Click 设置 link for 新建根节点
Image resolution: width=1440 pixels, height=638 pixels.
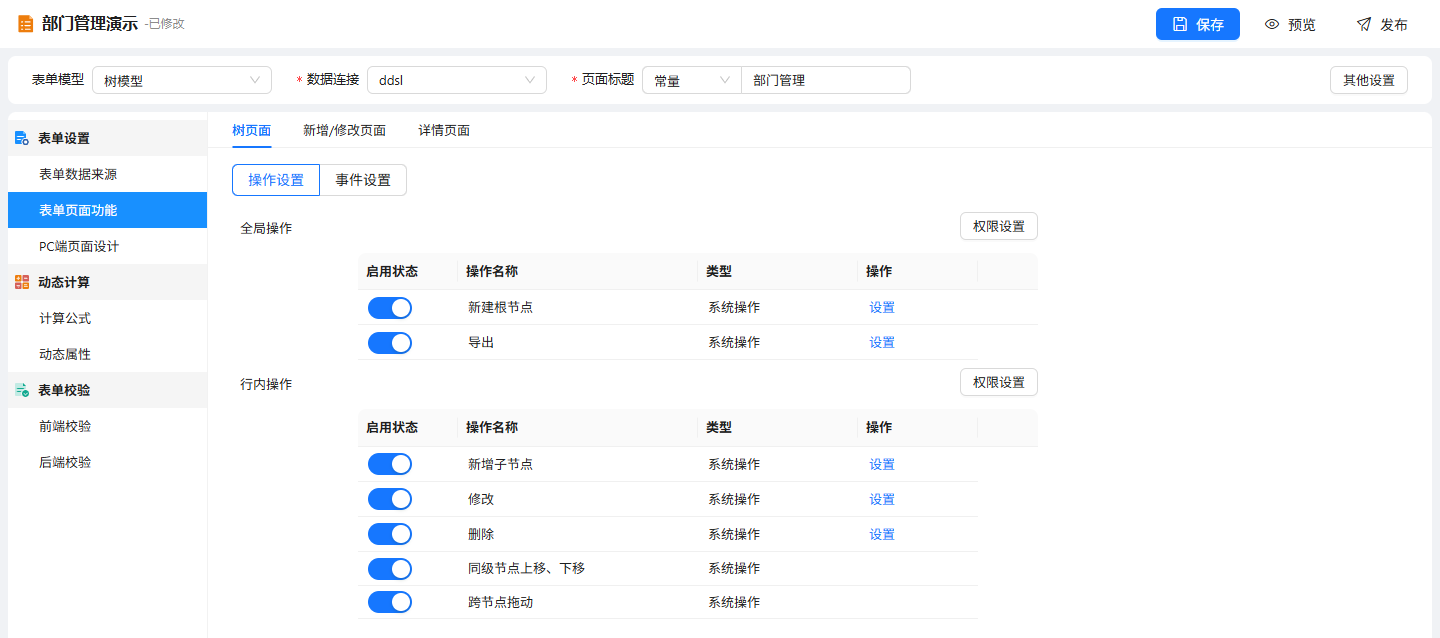coord(882,308)
